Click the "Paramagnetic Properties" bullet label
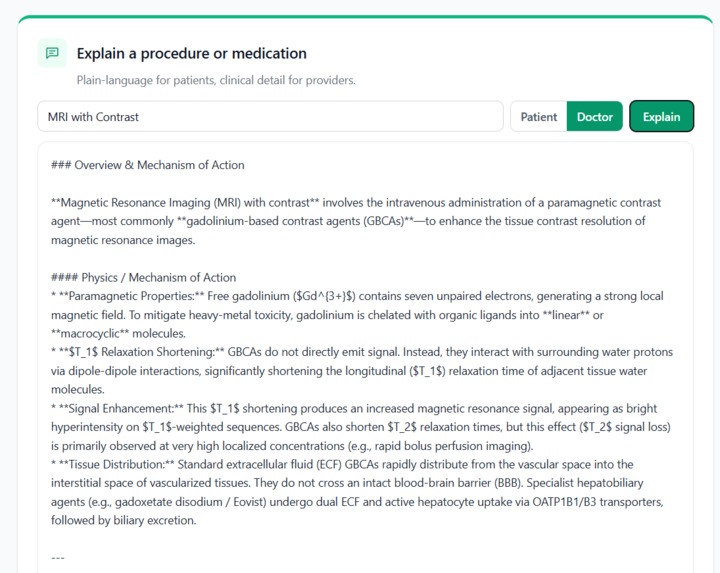 point(132,296)
